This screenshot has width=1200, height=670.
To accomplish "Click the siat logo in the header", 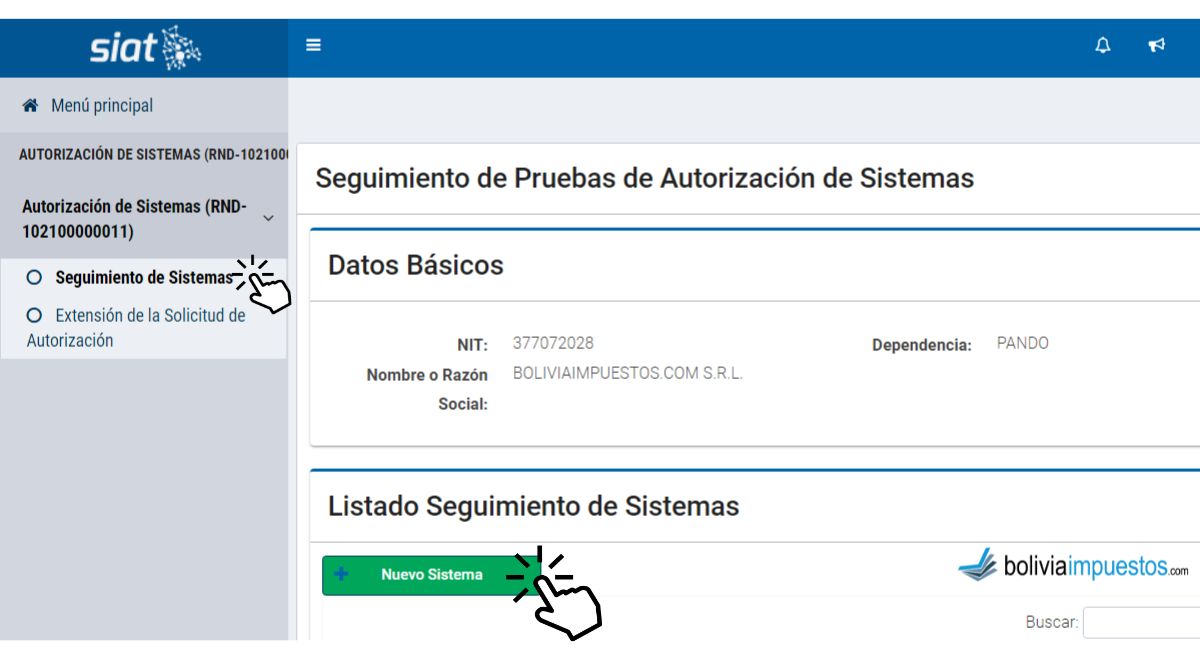I will pyautogui.click(x=145, y=47).
